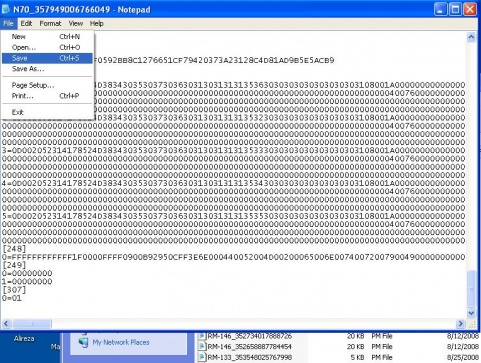Select Save As... in the File menu
The width and height of the screenshot is (481, 363).
pyautogui.click(x=47, y=69)
